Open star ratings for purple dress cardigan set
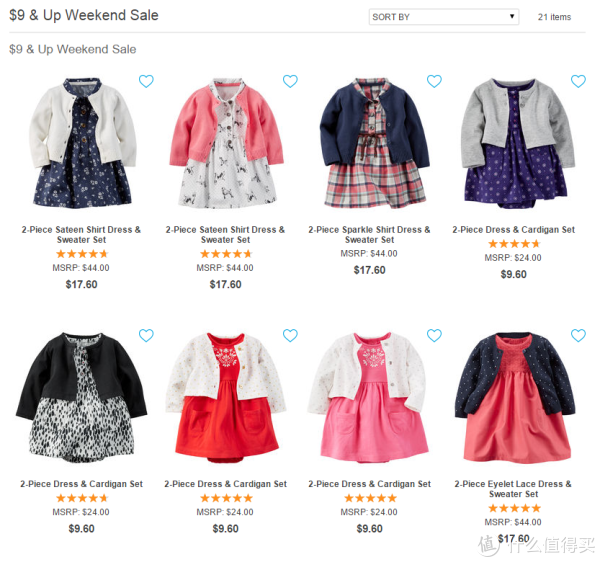 514,244
